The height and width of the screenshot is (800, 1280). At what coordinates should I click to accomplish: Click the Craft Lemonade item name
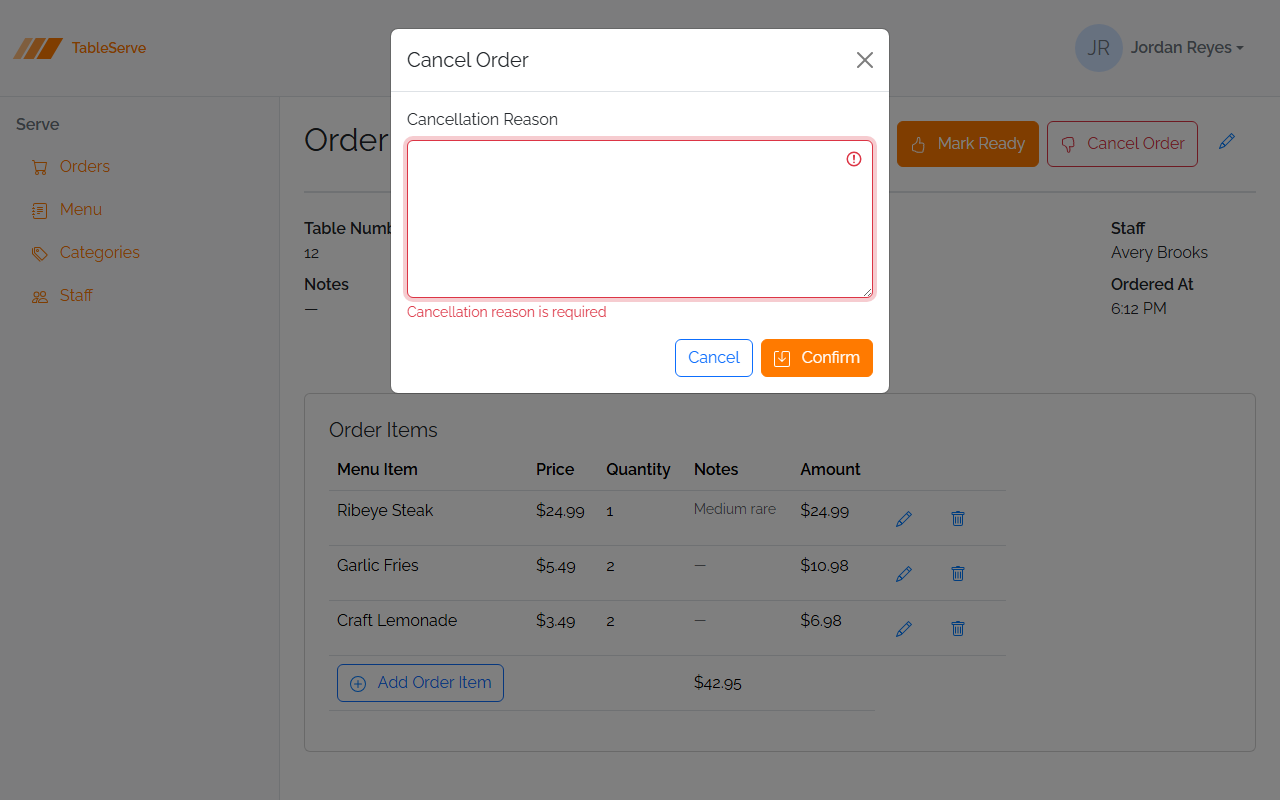(397, 621)
